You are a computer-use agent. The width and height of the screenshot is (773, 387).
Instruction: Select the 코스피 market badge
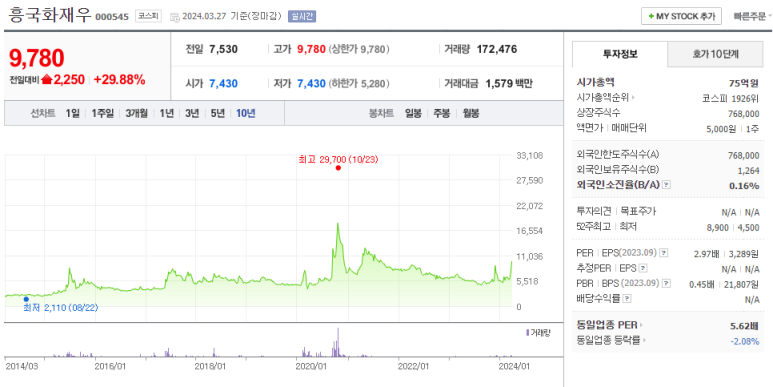click(x=148, y=17)
